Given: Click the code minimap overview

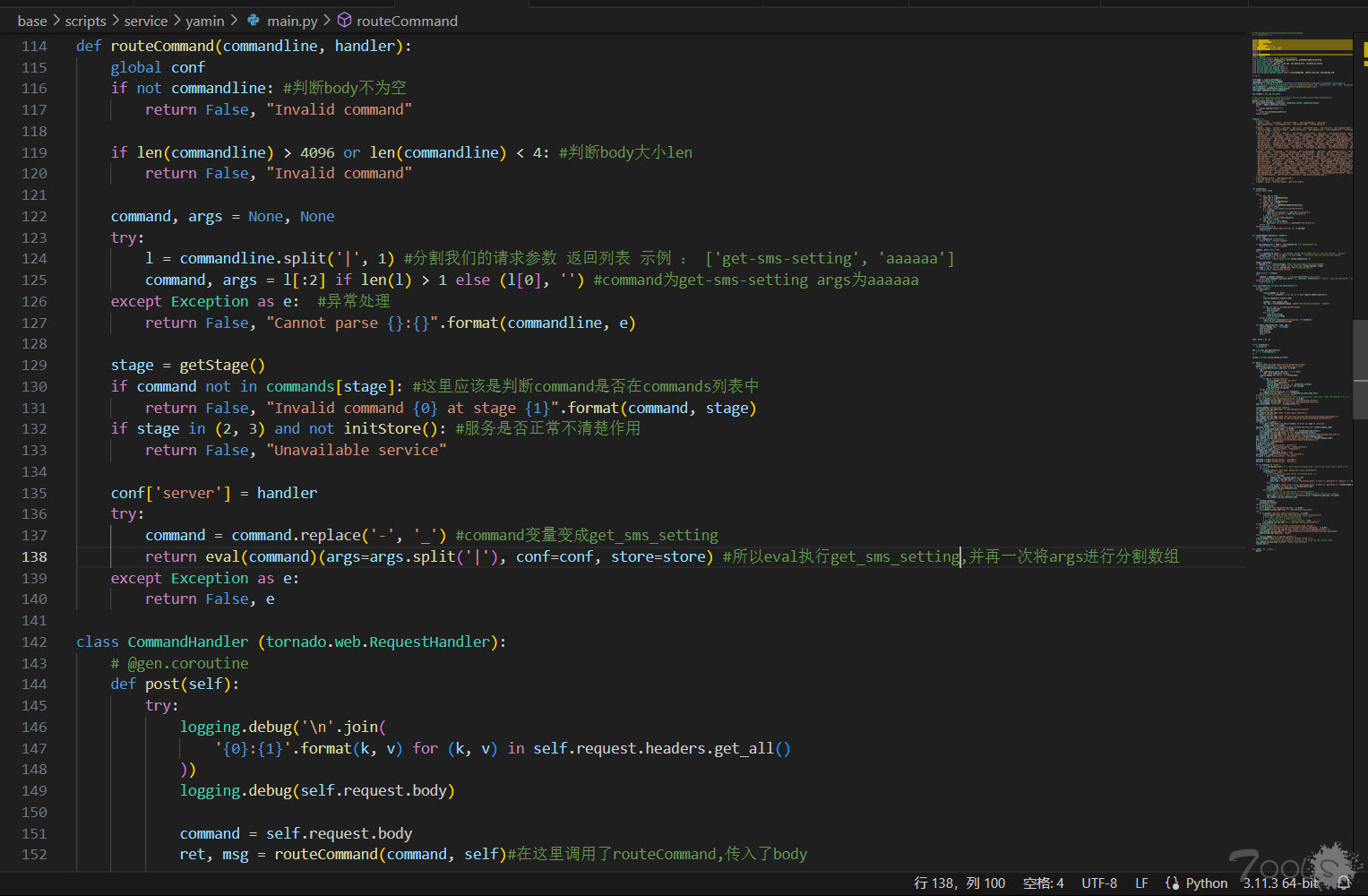Looking at the screenshot, I should (1301, 269).
